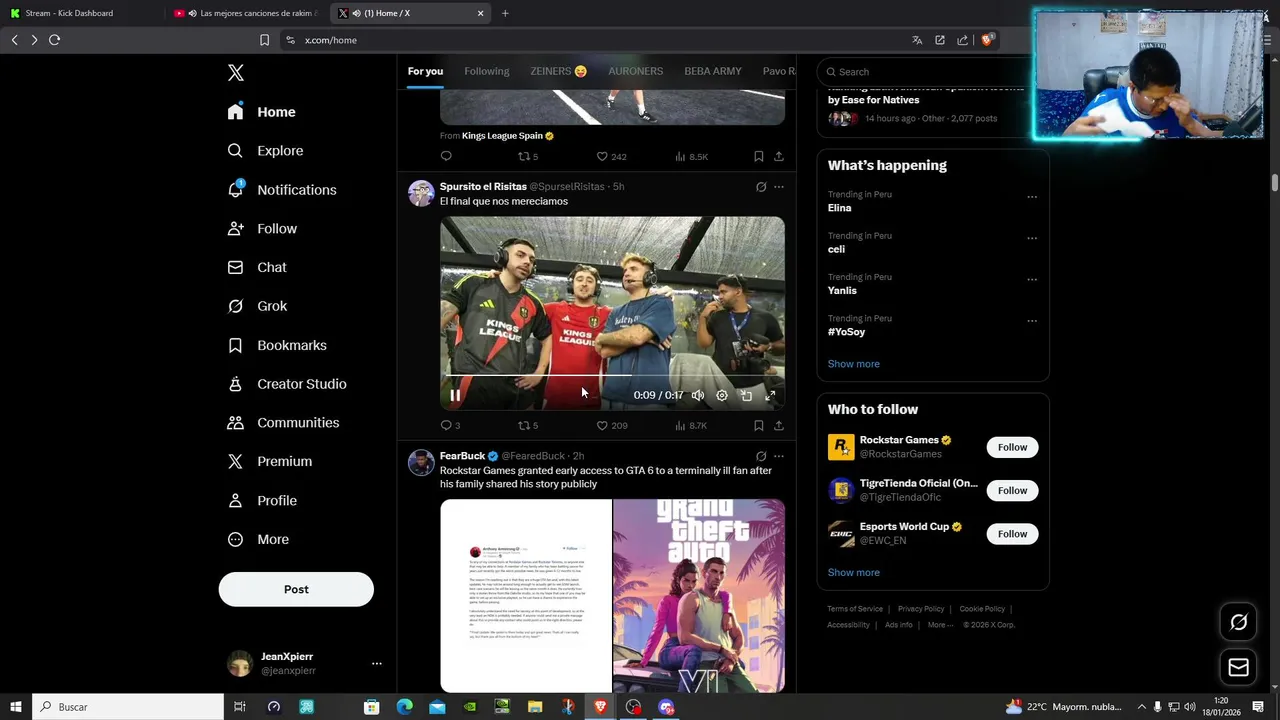Switch to the AURONERS tab
Screen dimensions: 1280x720
(x=636, y=71)
